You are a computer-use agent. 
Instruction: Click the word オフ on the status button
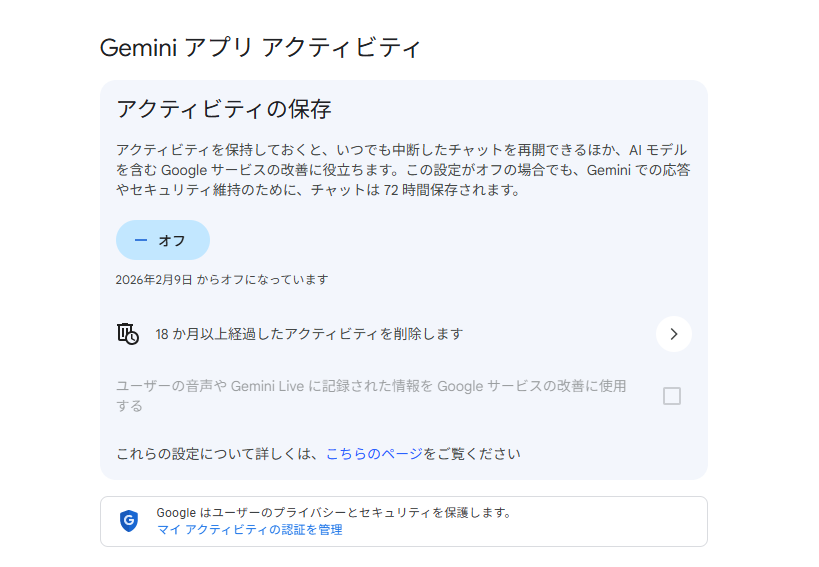coord(172,240)
